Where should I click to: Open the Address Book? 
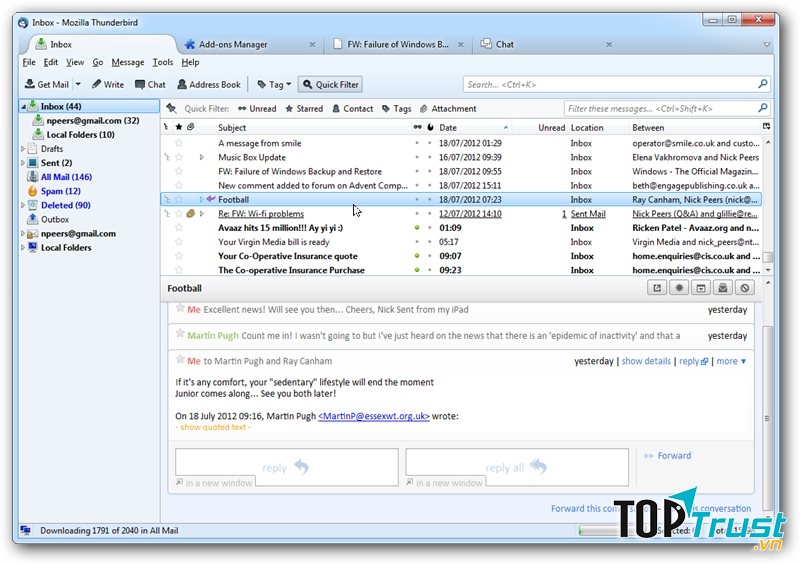(x=209, y=84)
